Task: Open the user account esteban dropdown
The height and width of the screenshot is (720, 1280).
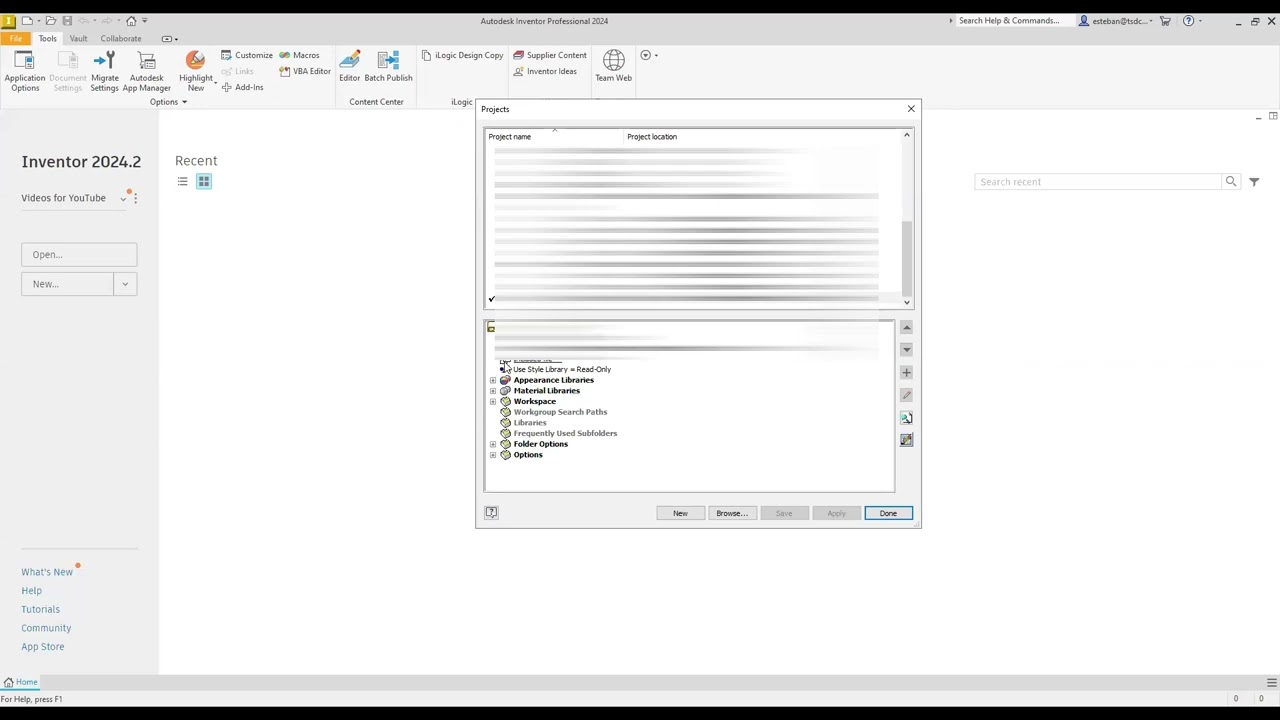Action: (1118, 20)
